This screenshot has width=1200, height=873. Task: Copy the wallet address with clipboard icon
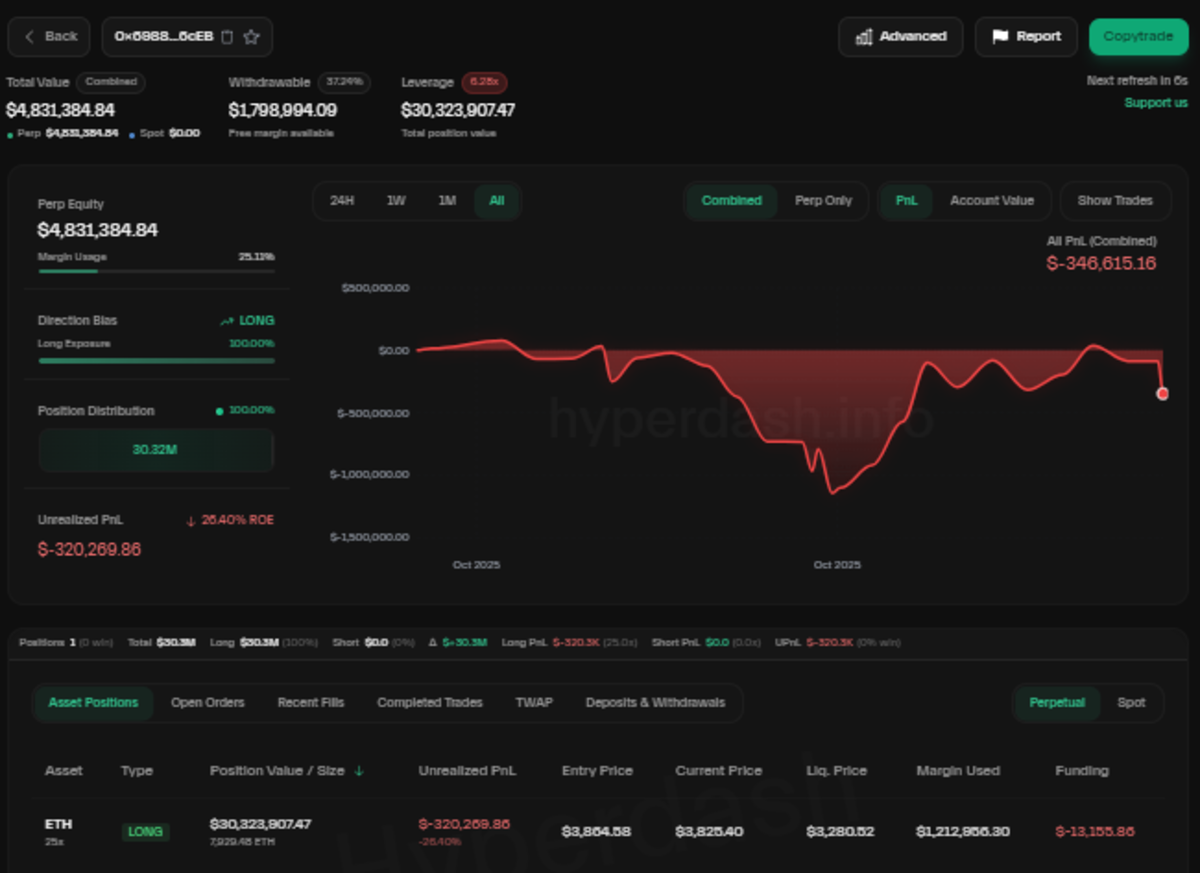[227, 37]
